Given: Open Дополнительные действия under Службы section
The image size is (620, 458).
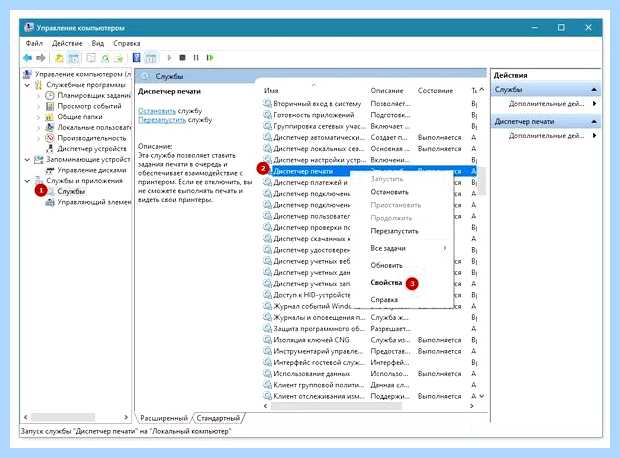Looking at the screenshot, I should pyautogui.click(x=546, y=104).
